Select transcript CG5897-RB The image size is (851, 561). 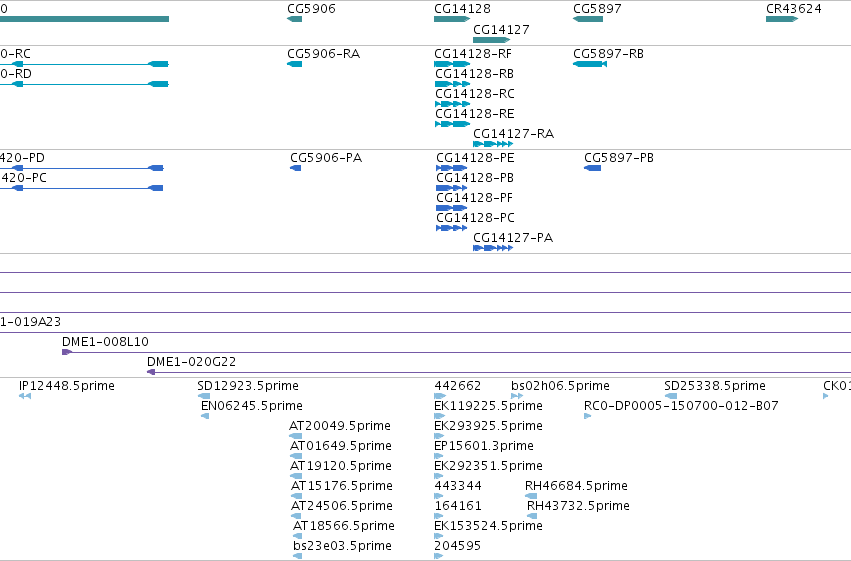click(x=608, y=54)
